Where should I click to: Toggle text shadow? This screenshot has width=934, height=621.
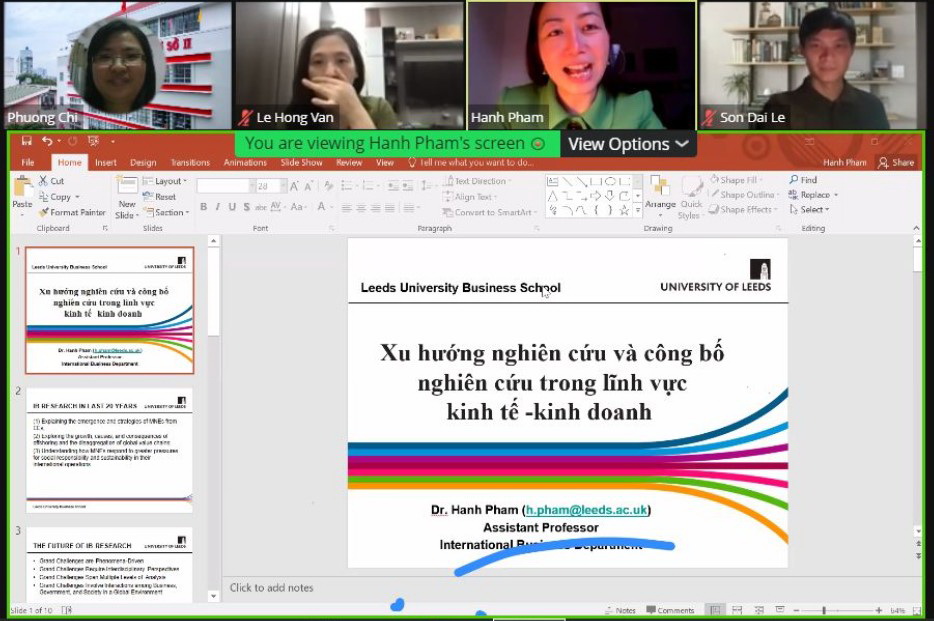[x=246, y=207]
